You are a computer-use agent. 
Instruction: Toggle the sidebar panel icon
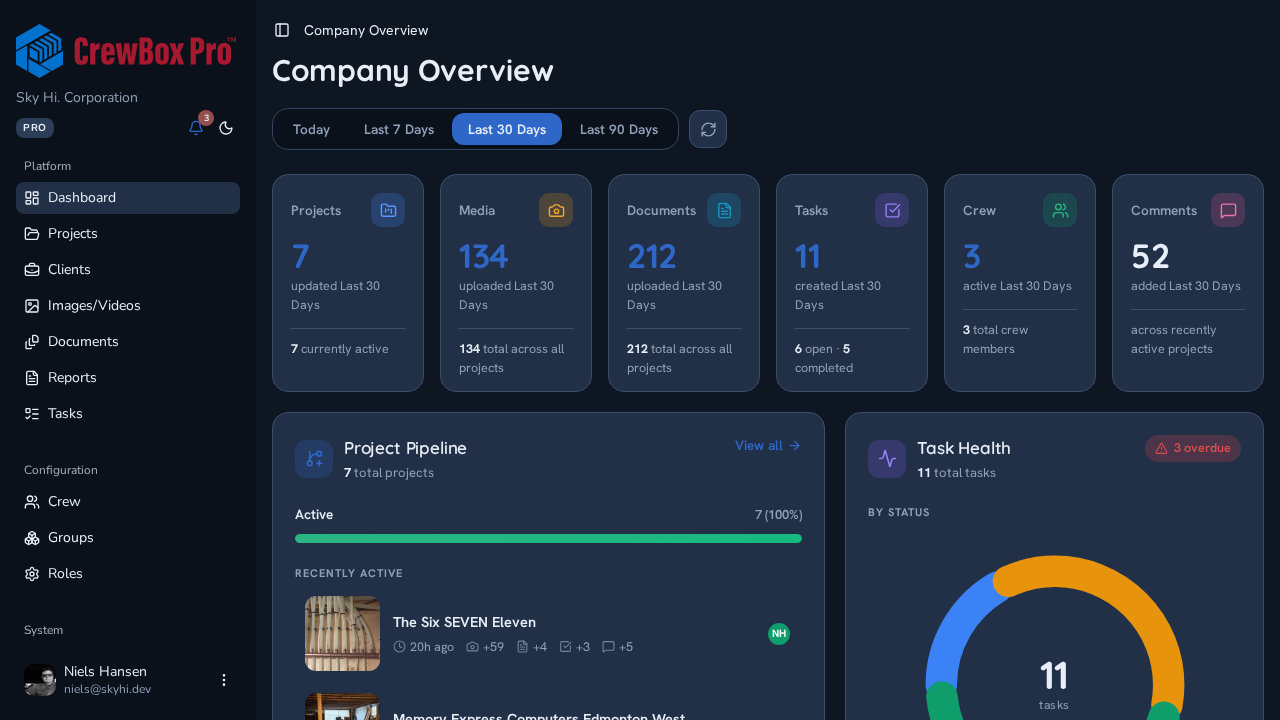coord(282,30)
